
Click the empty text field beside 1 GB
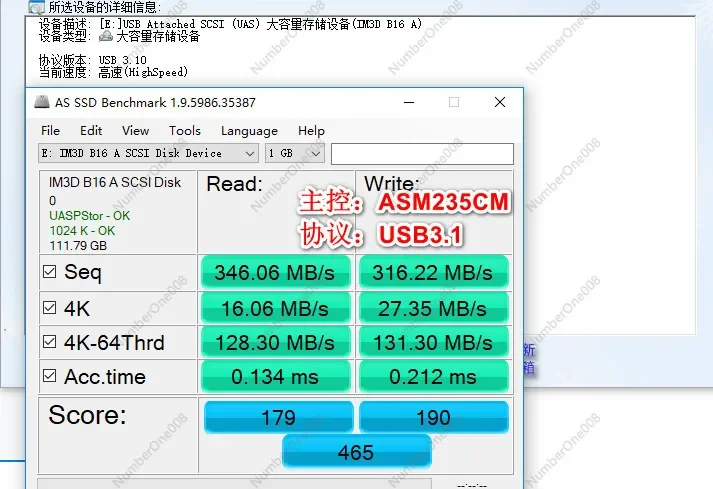tap(422, 154)
